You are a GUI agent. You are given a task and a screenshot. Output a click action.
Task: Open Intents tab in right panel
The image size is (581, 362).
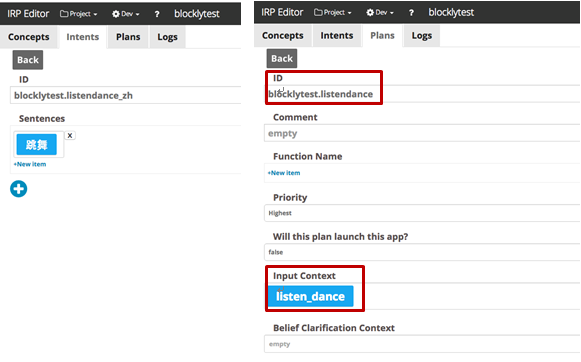[x=337, y=35]
